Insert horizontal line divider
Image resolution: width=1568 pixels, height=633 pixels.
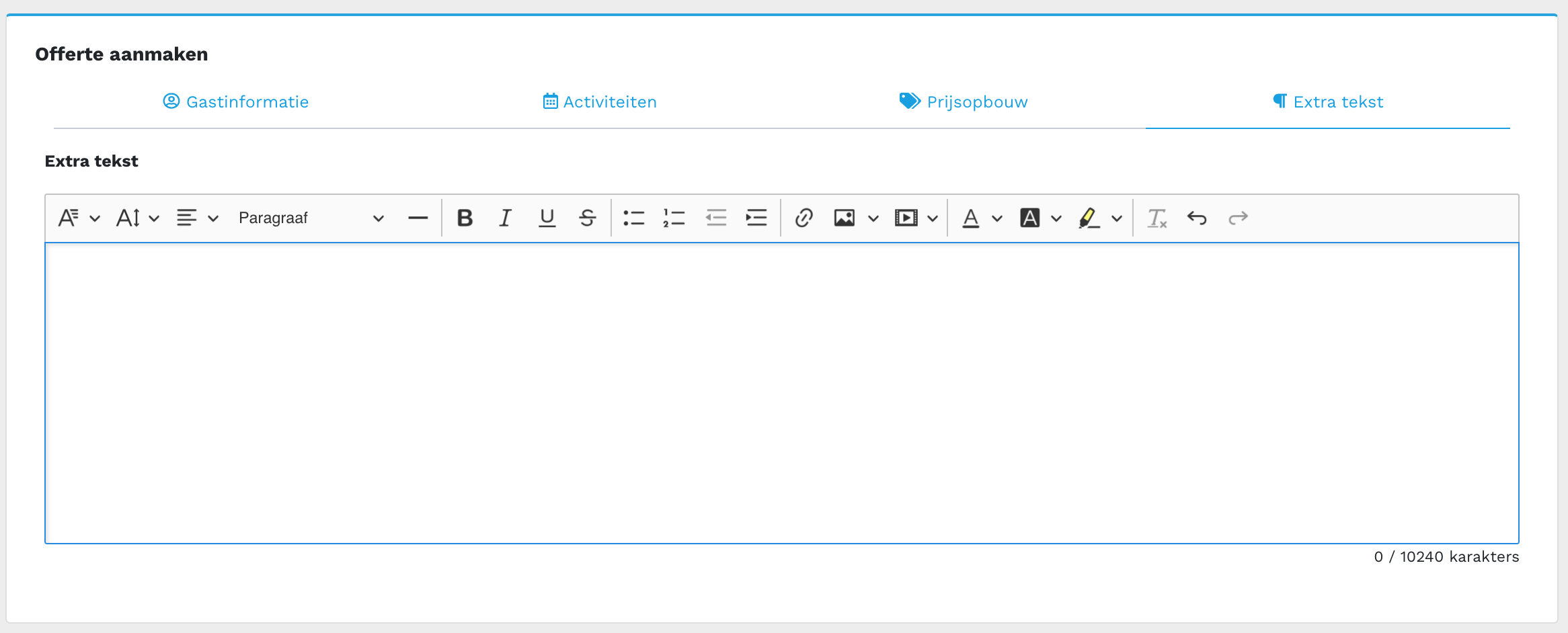(418, 218)
